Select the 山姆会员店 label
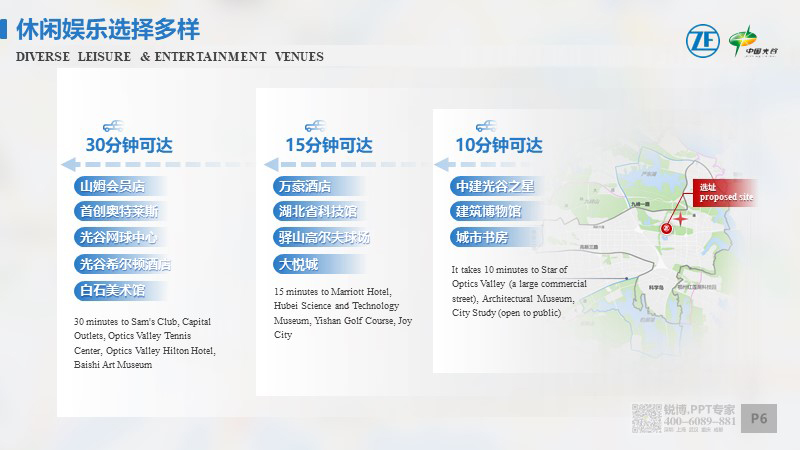The height and width of the screenshot is (450, 800). coord(113,186)
